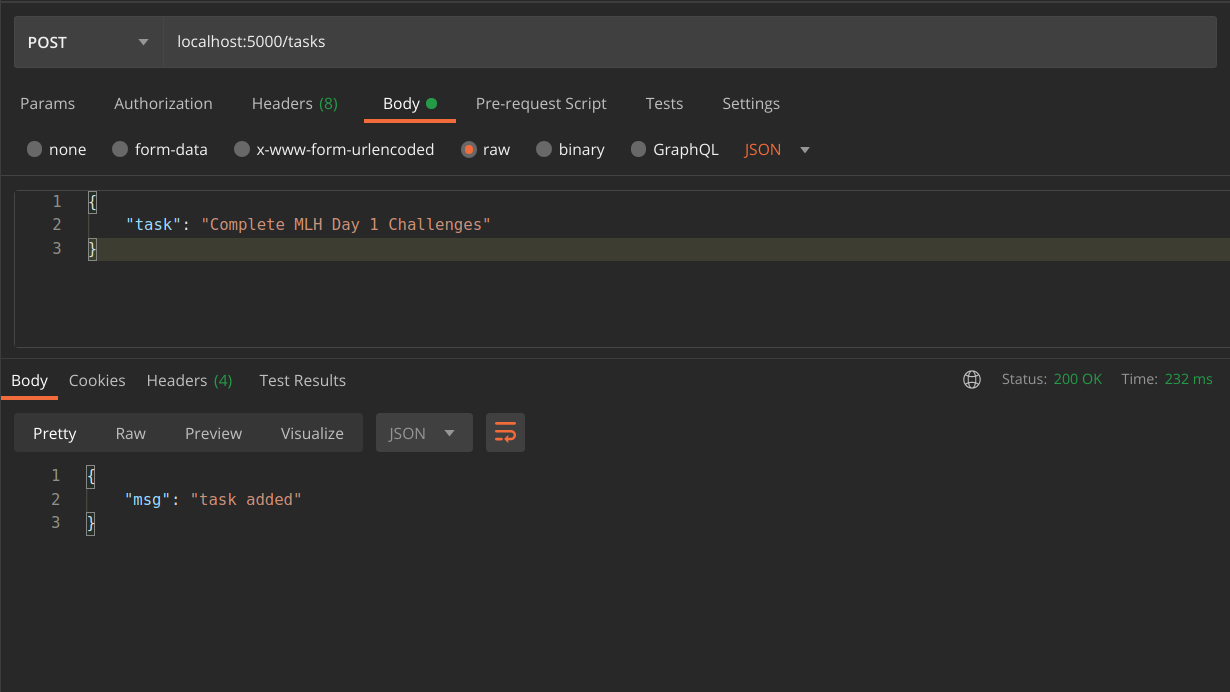Open the JSON dropdown in response viewer
The width and height of the screenshot is (1230, 692).
(x=424, y=432)
